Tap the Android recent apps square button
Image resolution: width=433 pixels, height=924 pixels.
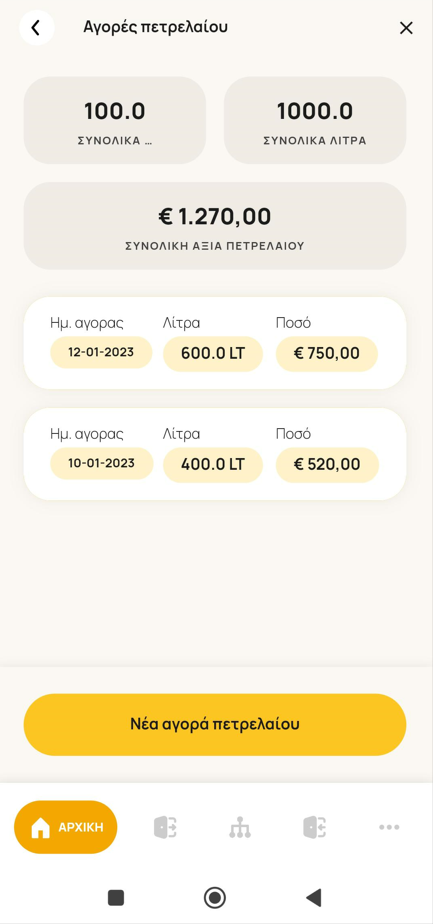(116, 897)
